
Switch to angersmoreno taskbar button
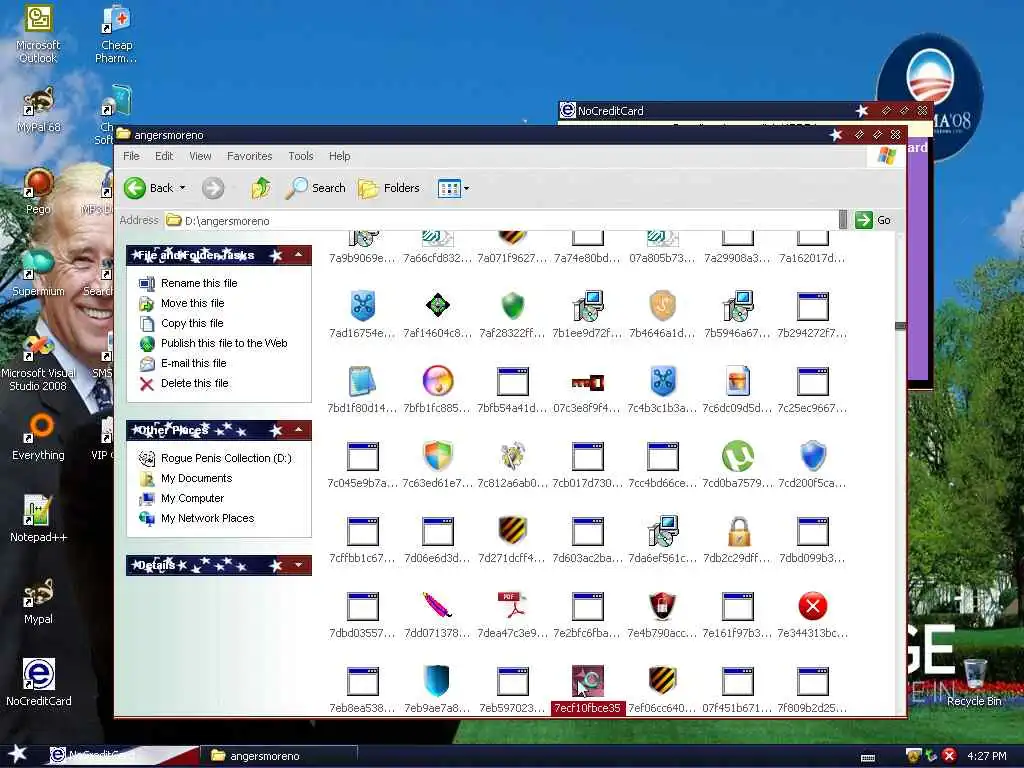pos(280,756)
